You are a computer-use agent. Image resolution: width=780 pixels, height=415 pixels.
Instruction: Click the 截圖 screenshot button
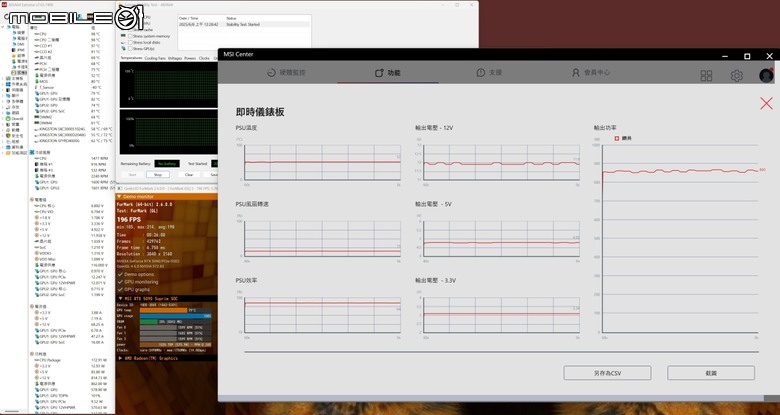[711, 373]
